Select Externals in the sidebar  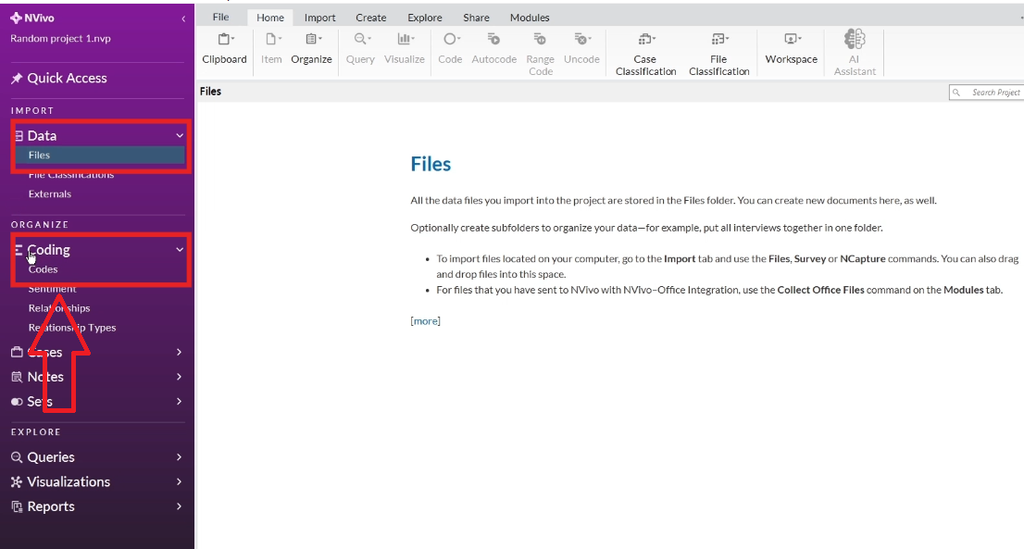tap(50, 194)
